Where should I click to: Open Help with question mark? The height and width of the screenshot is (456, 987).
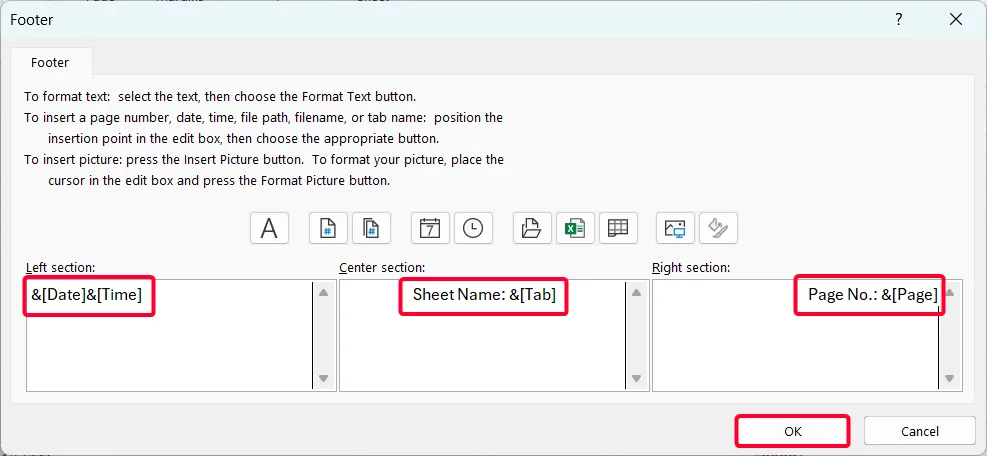pyautogui.click(x=899, y=20)
